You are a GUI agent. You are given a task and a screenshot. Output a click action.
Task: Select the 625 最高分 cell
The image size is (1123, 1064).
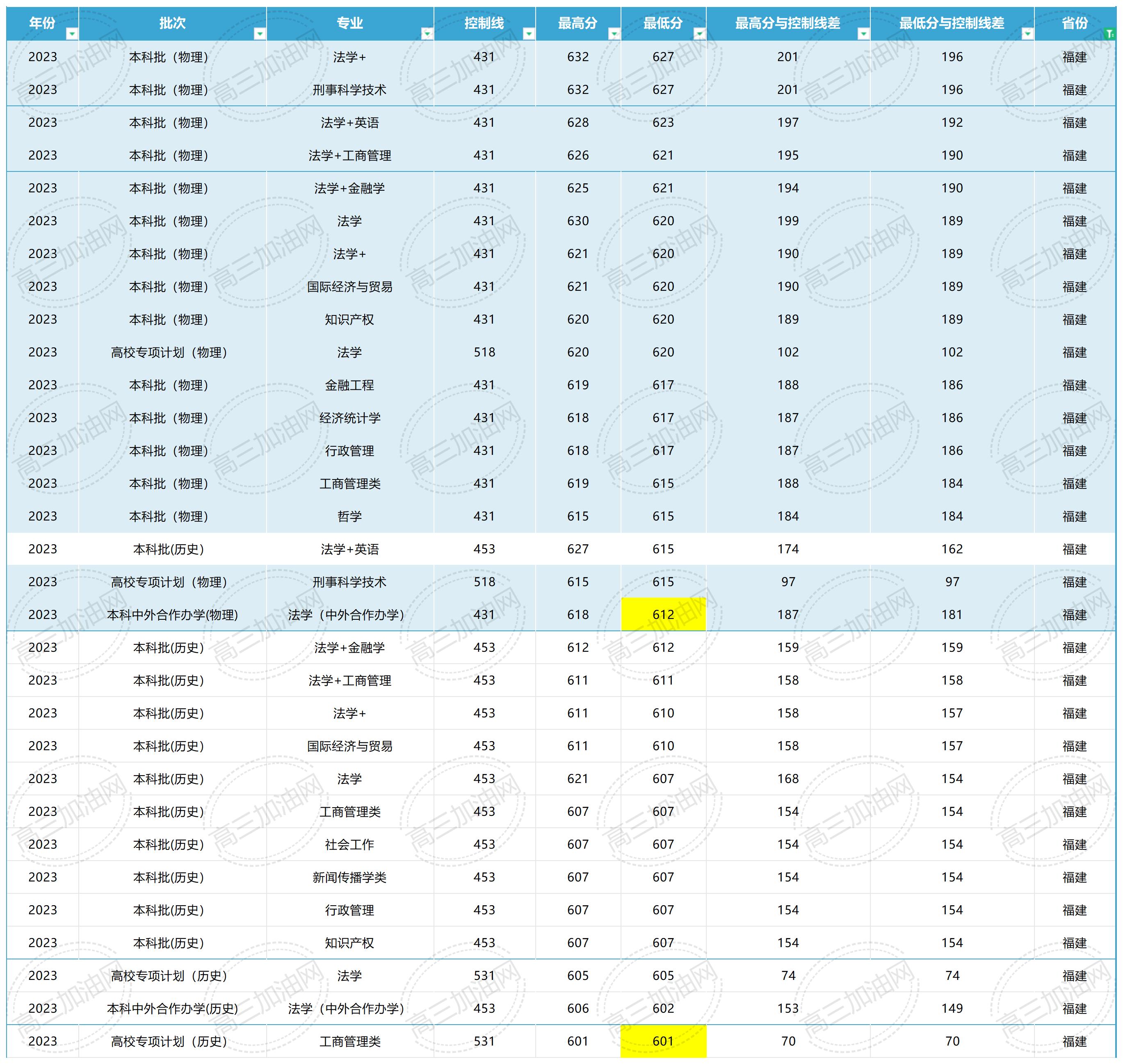pos(578,188)
